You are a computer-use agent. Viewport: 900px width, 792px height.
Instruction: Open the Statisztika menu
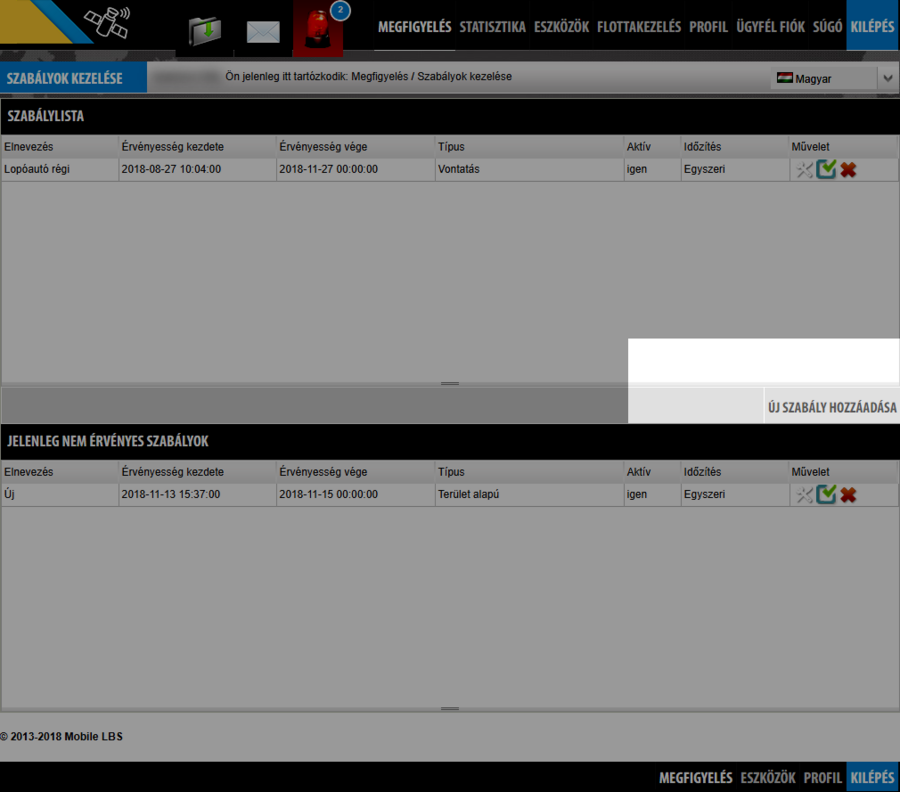[x=492, y=27]
